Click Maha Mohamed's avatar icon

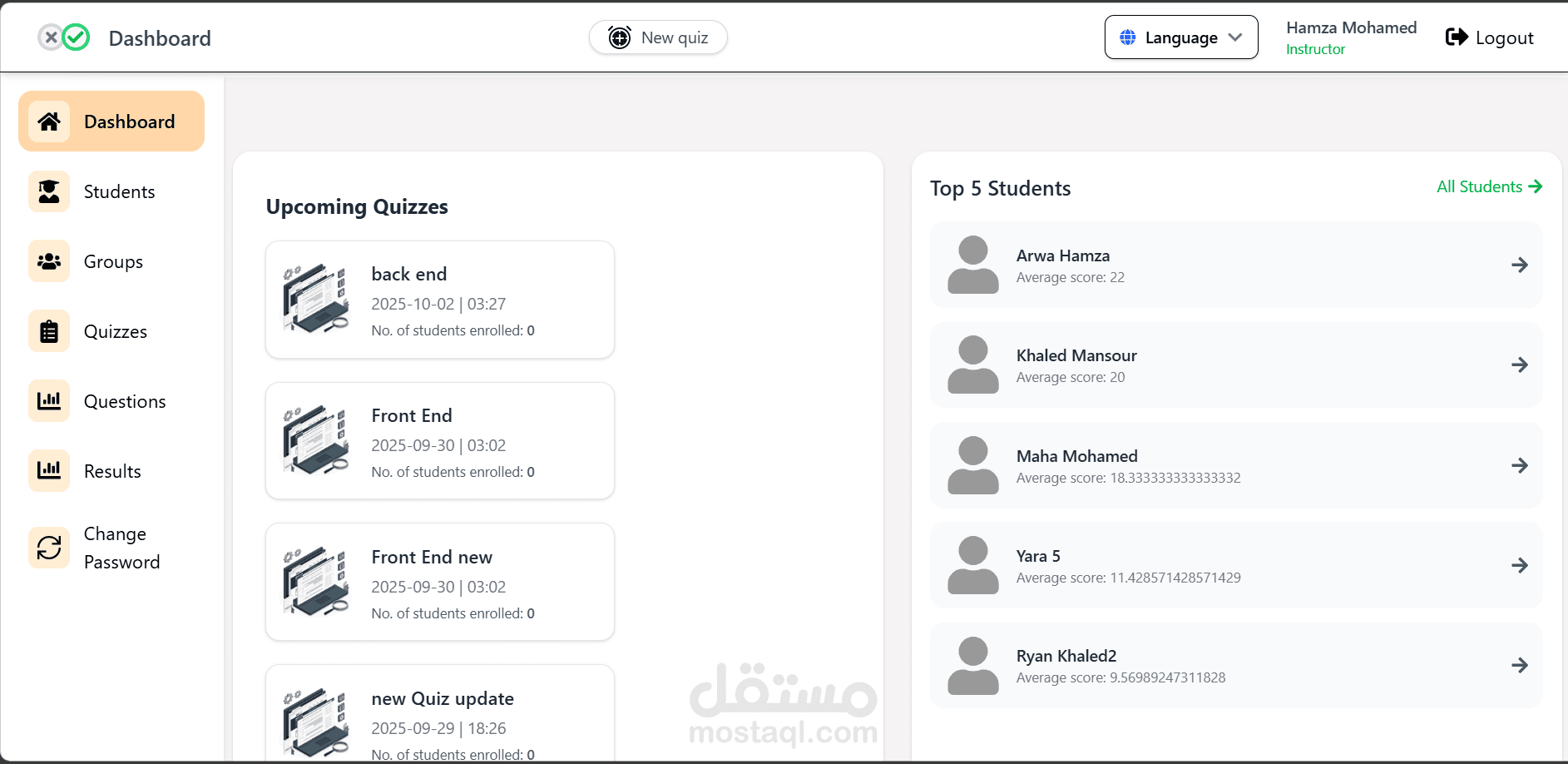pos(973,465)
